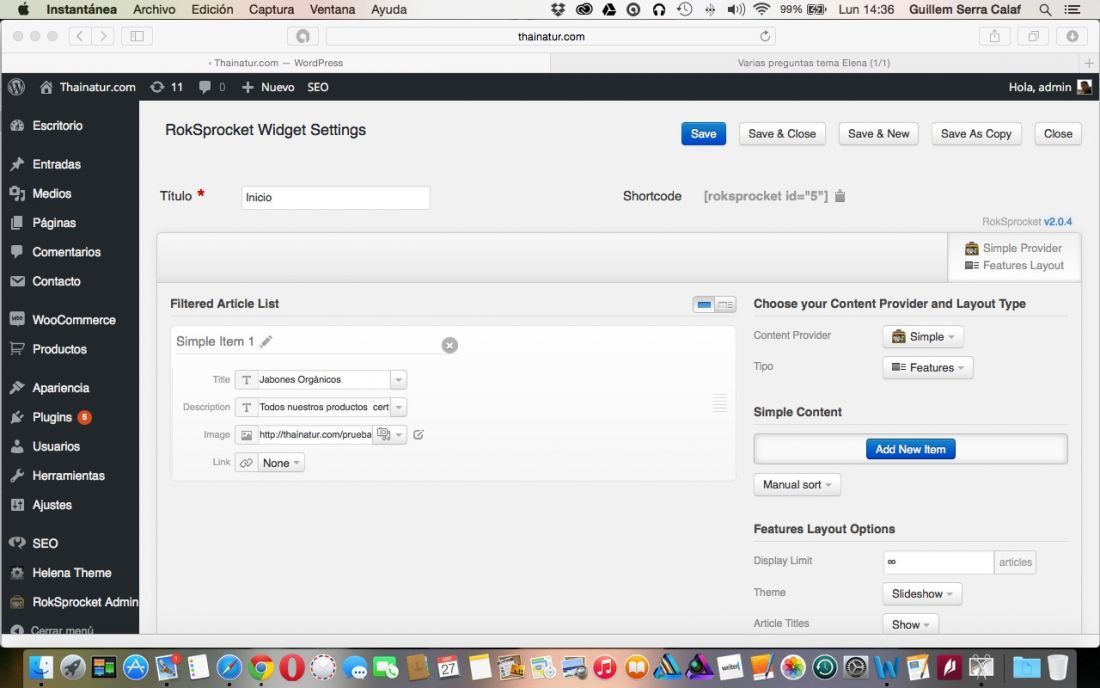This screenshot has width=1100, height=688.
Task: Open Spotlight search in menu bar
Action: click(x=1045, y=9)
